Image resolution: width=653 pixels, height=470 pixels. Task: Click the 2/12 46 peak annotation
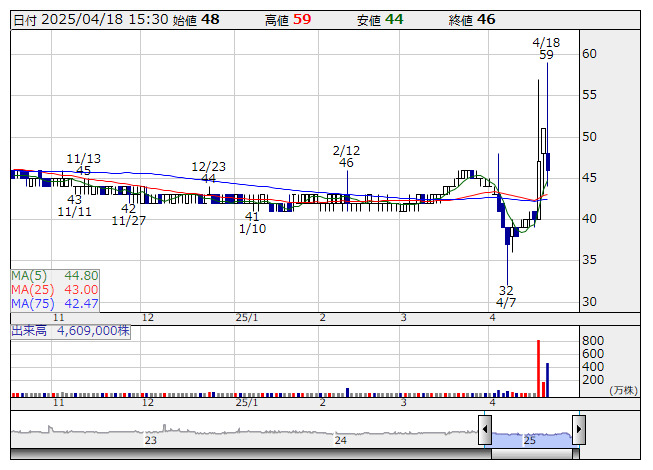(346, 157)
